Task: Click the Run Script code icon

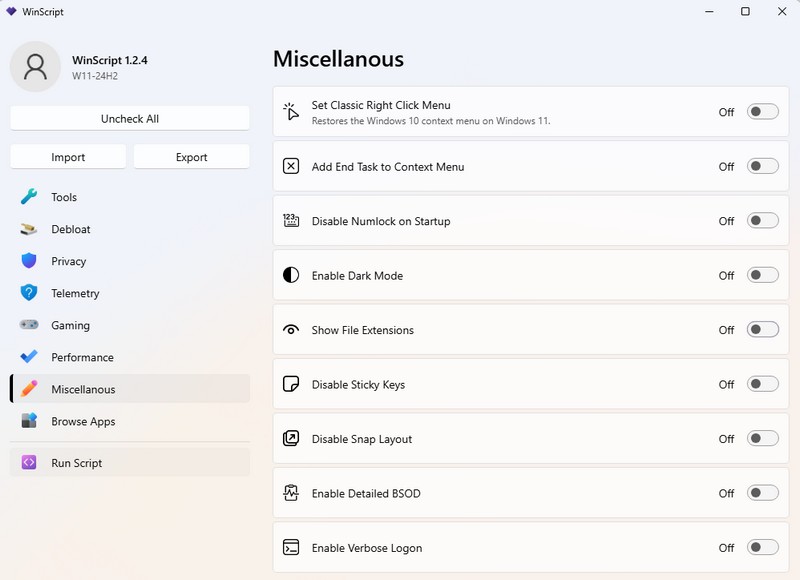Action: tap(29, 463)
